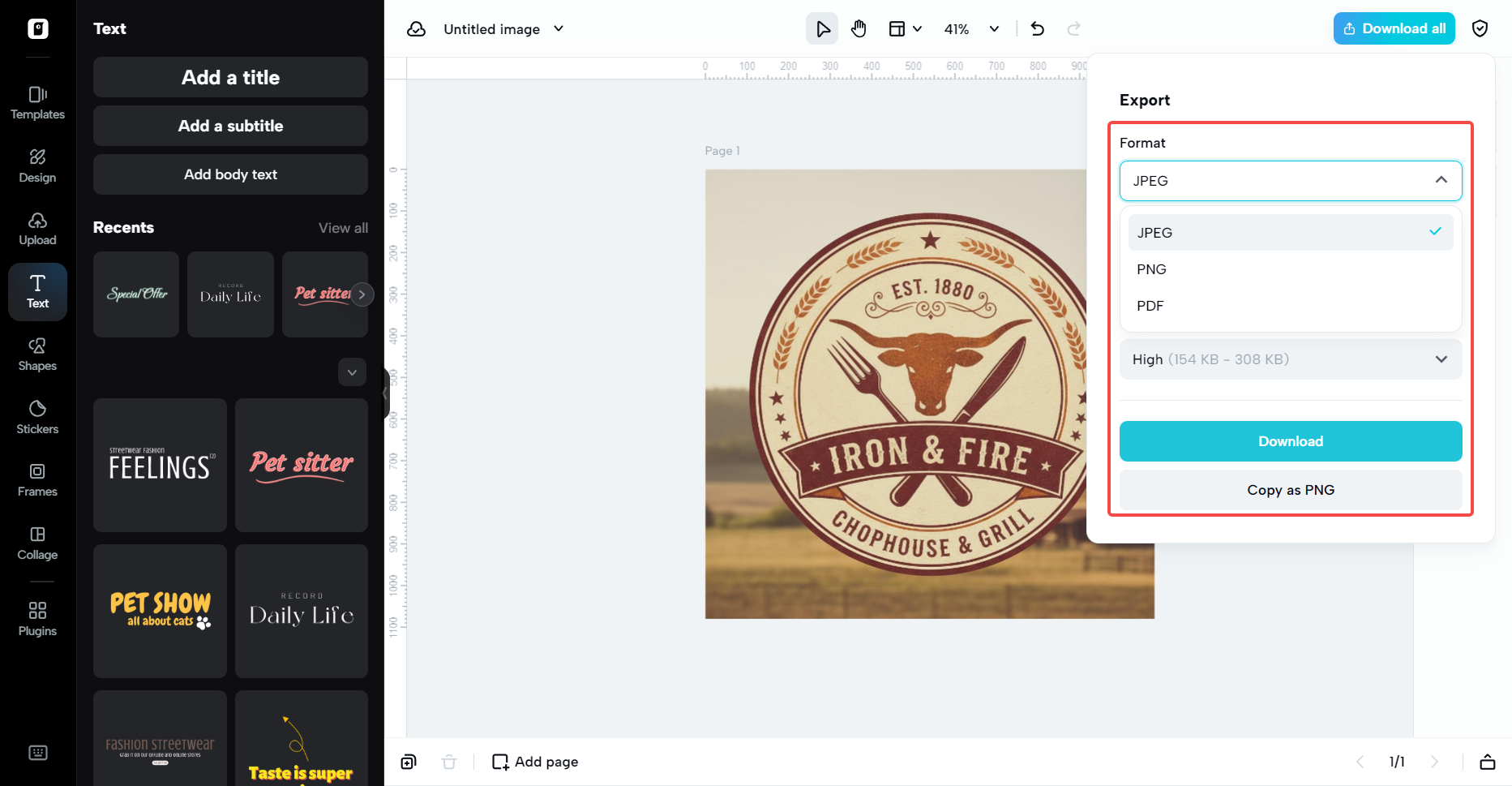Select the Special Offer recent text style
Screen dimensions: 1512x786
pos(136,294)
